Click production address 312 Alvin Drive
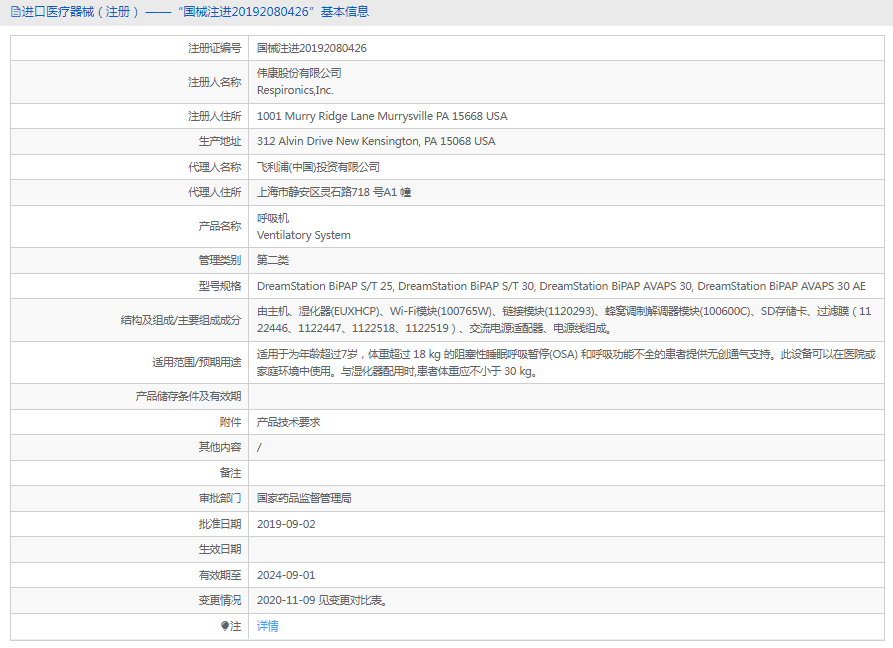 pyautogui.click(x=375, y=141)
